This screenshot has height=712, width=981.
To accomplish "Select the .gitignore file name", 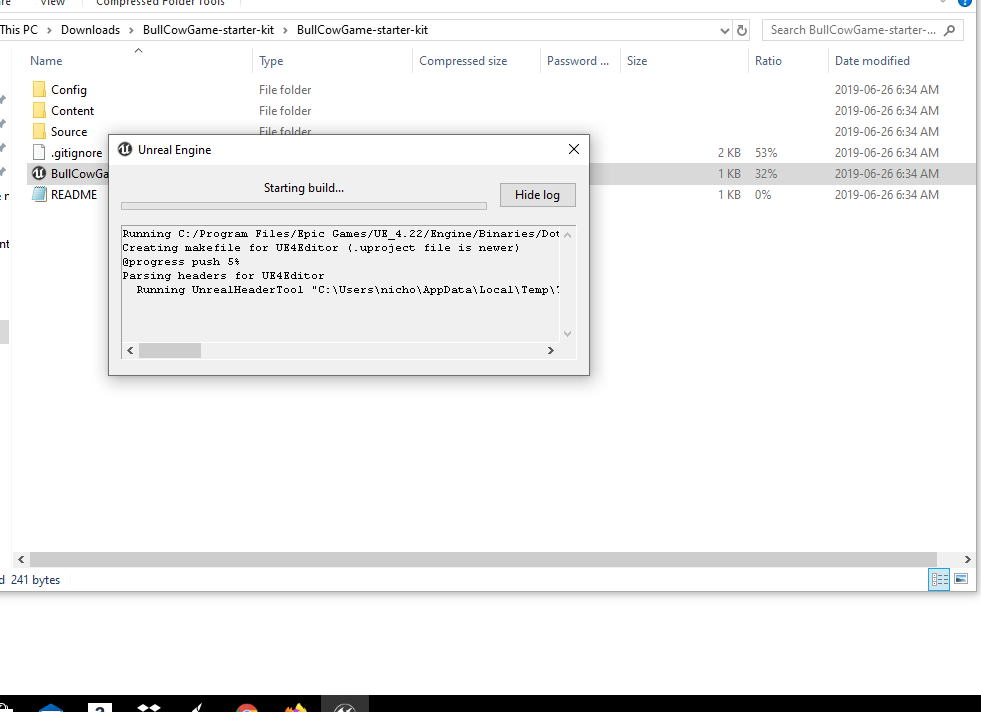I will (76, 153).
